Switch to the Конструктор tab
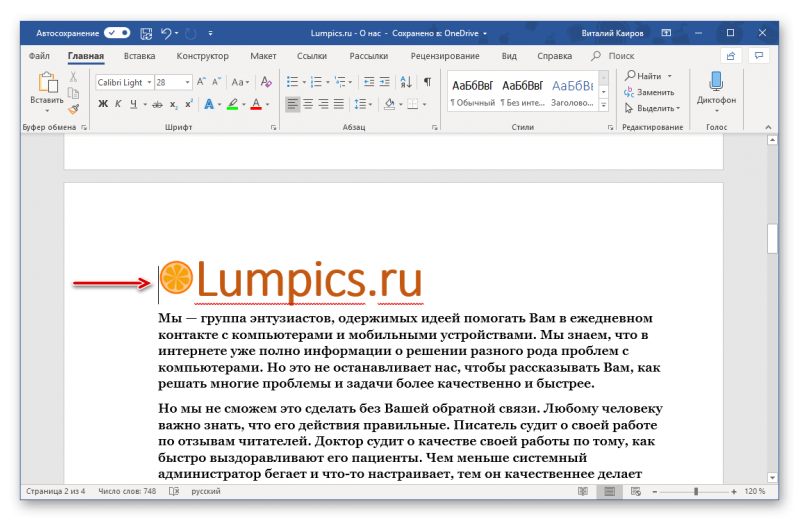Viewport: 800px width, 521px height. click(203, 56)
